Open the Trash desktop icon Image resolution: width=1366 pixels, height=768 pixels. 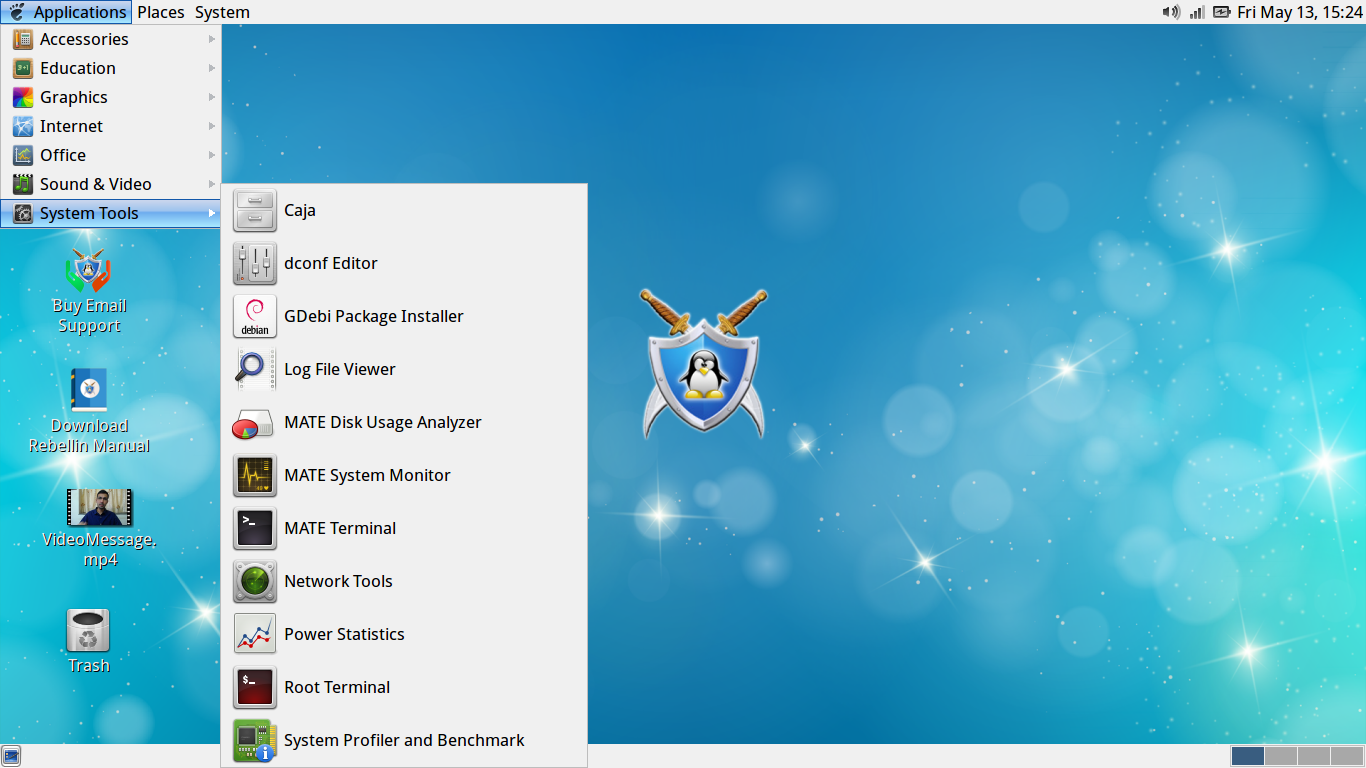click(x=88, y=631)
